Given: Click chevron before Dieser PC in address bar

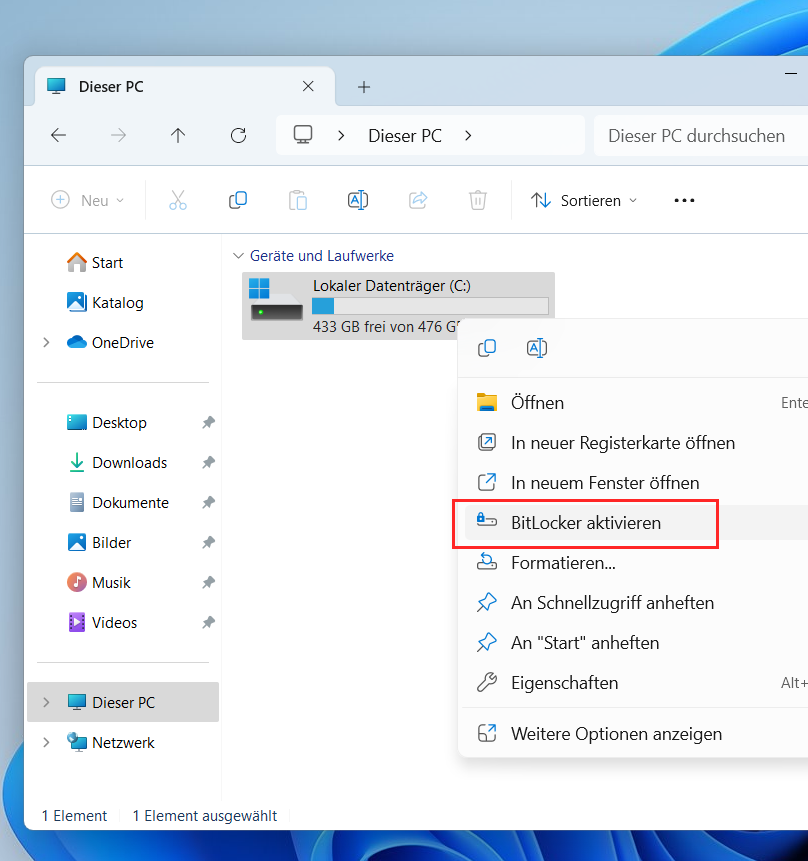Looking at the screenshot, I should pyautogui.click(x=341, y=135).
